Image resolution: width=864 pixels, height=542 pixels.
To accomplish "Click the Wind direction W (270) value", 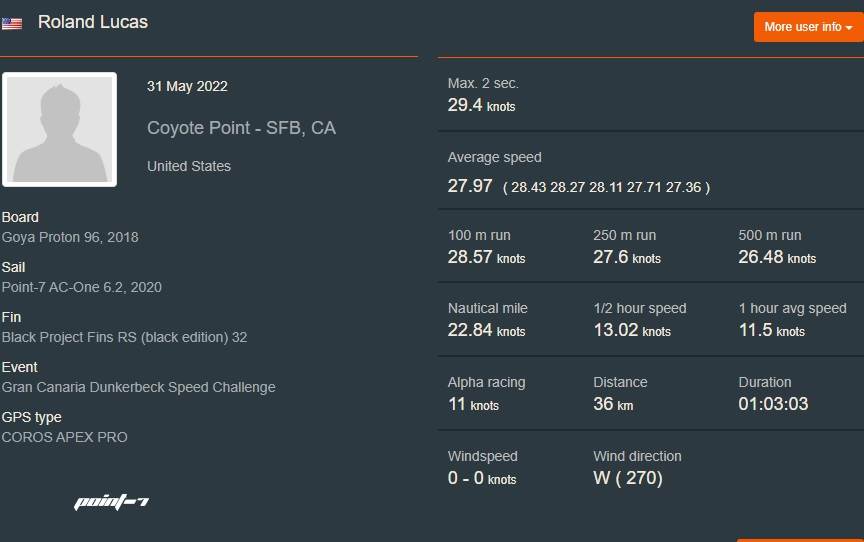I will pyautogui.click(x=628, y=478).
